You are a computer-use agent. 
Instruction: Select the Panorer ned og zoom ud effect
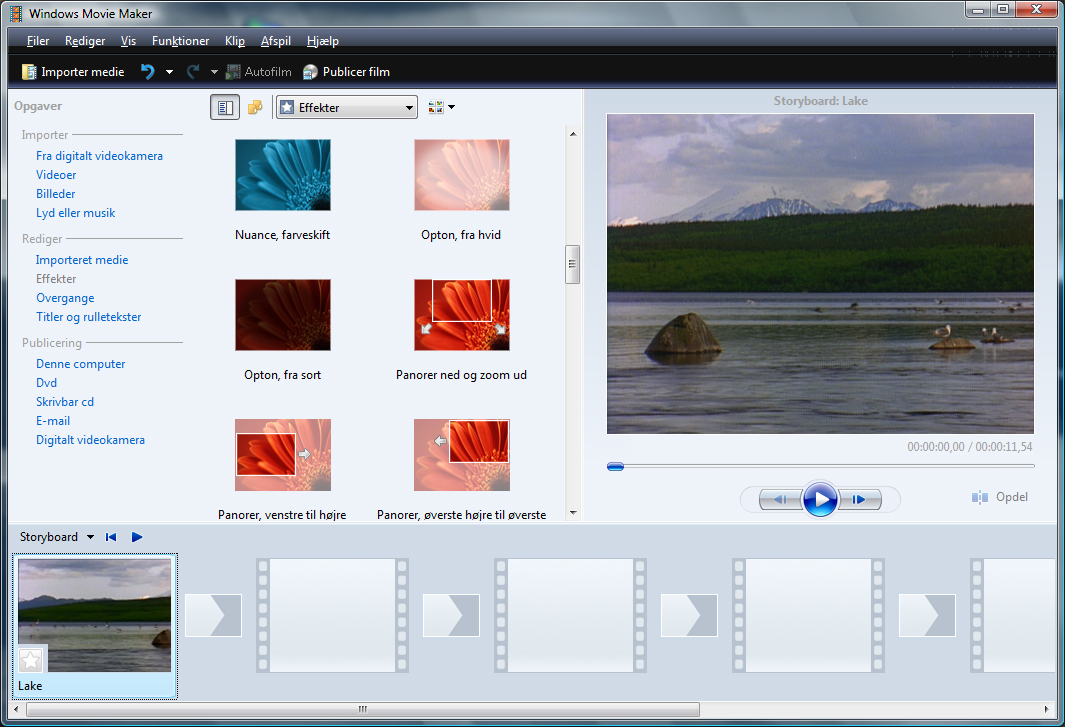click(x=461, y=315)
